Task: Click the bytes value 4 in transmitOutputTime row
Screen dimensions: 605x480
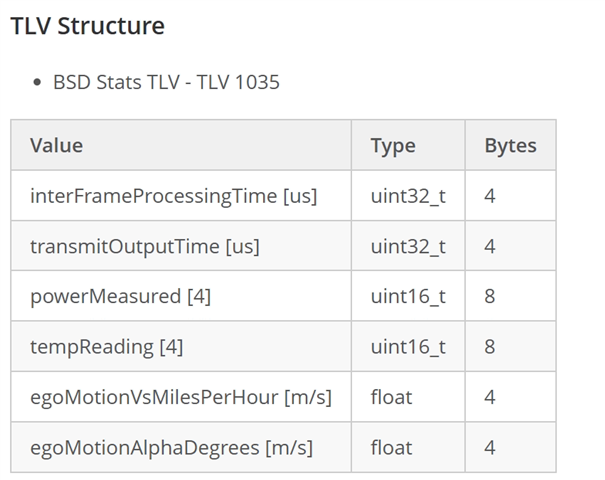Action: (x=490, y=246)
